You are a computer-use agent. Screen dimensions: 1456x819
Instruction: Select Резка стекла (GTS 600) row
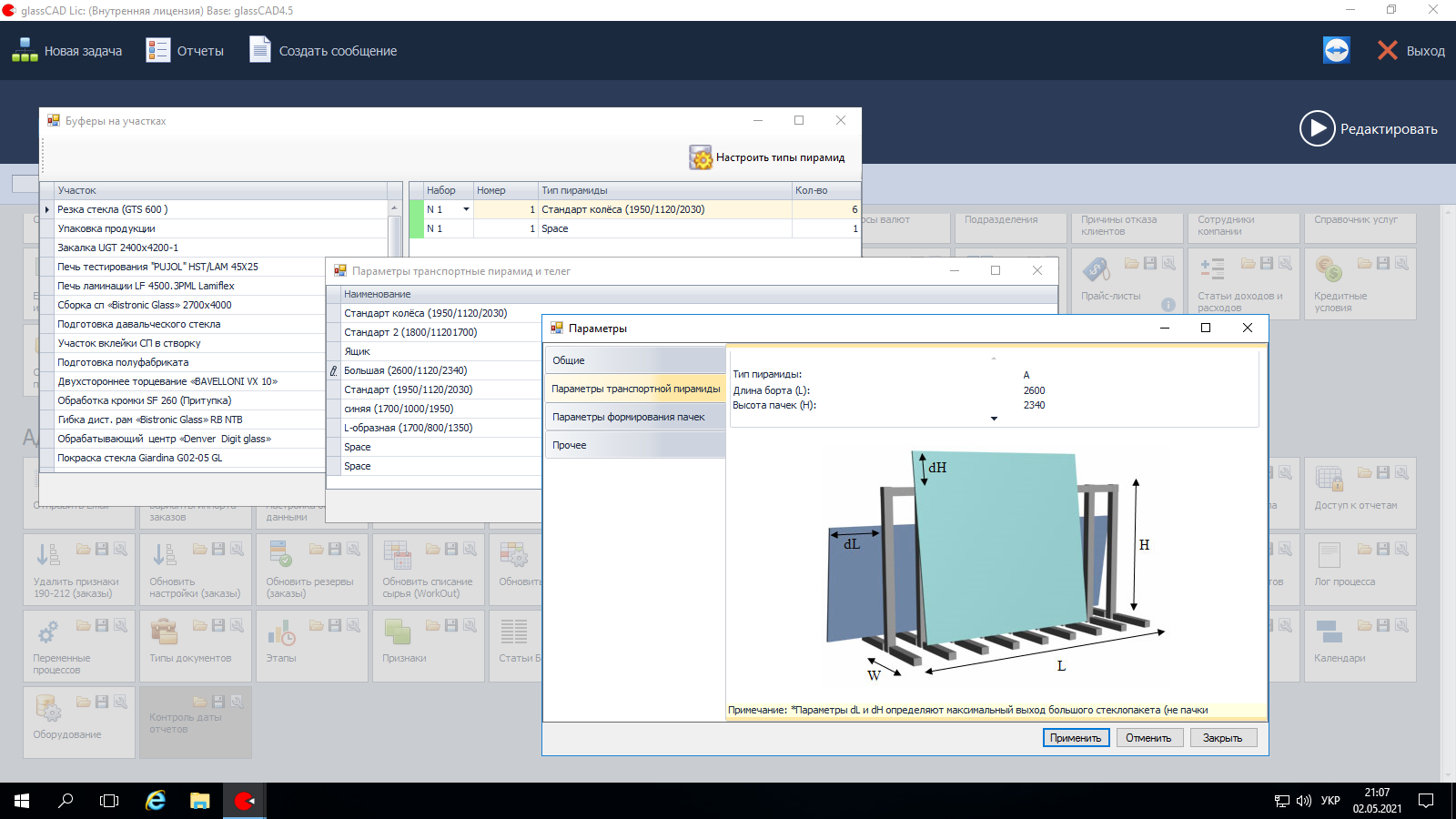(x=221, y=209)
